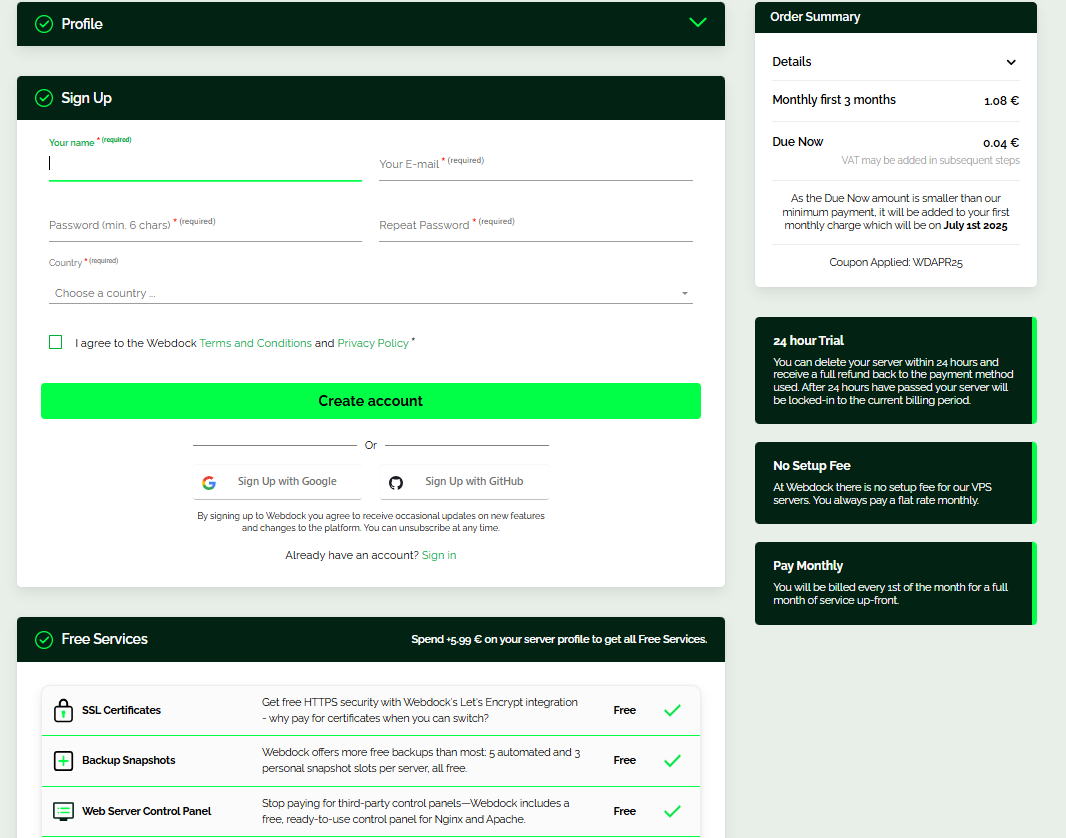Click the 'Backup Snapshots' row title
1066x838 pixels.
pyautogui.click(x=128, y=761)
